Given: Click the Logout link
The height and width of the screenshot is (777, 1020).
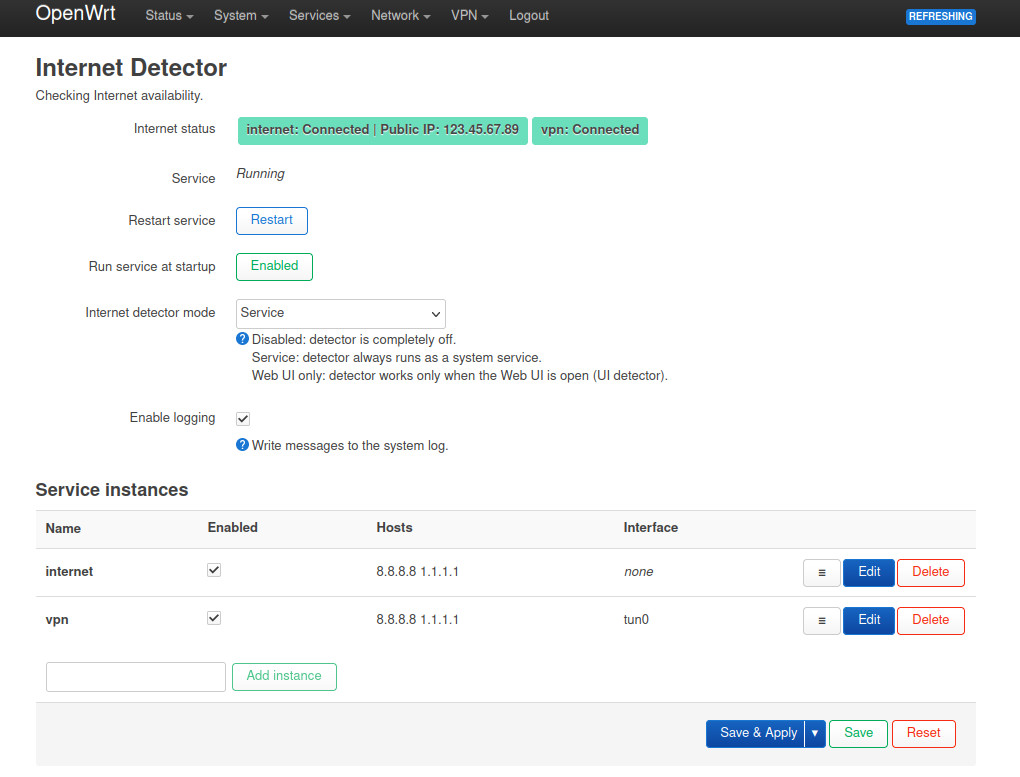Looking at the screenshot, I should (x=528, y=16).
